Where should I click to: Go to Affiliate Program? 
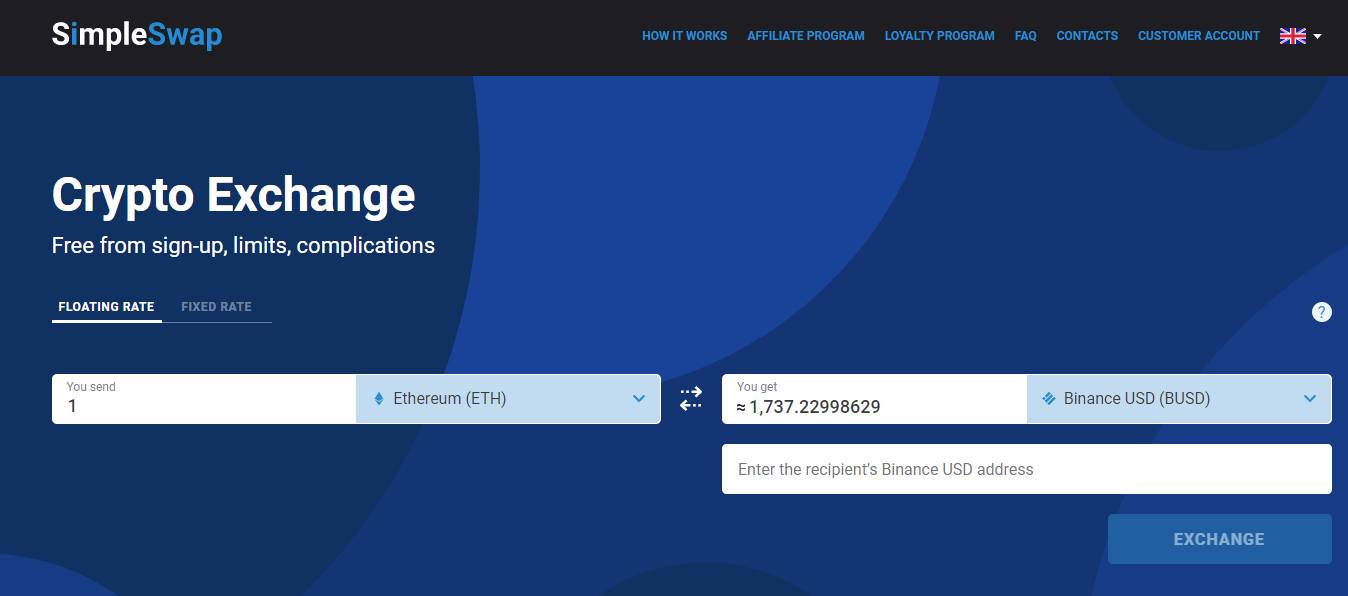806,36
